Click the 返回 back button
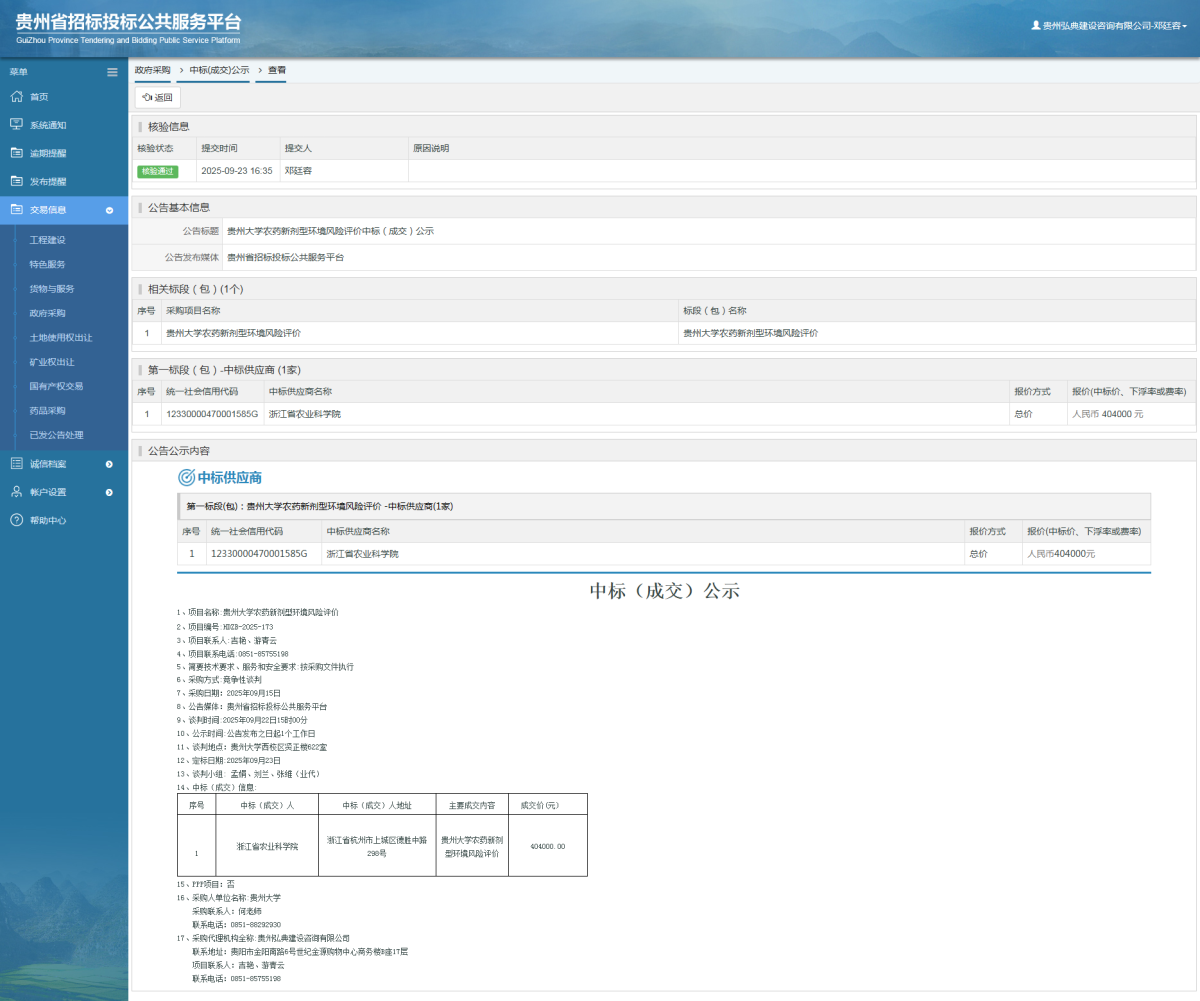1200x1001 pixels. tap(158, 98)
